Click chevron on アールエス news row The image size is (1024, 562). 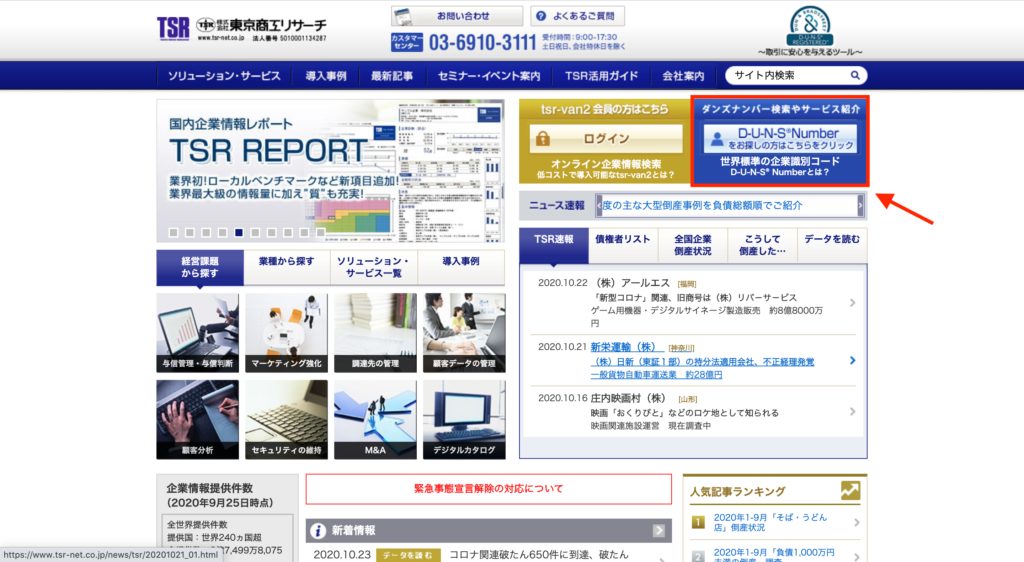pos(852,303)
